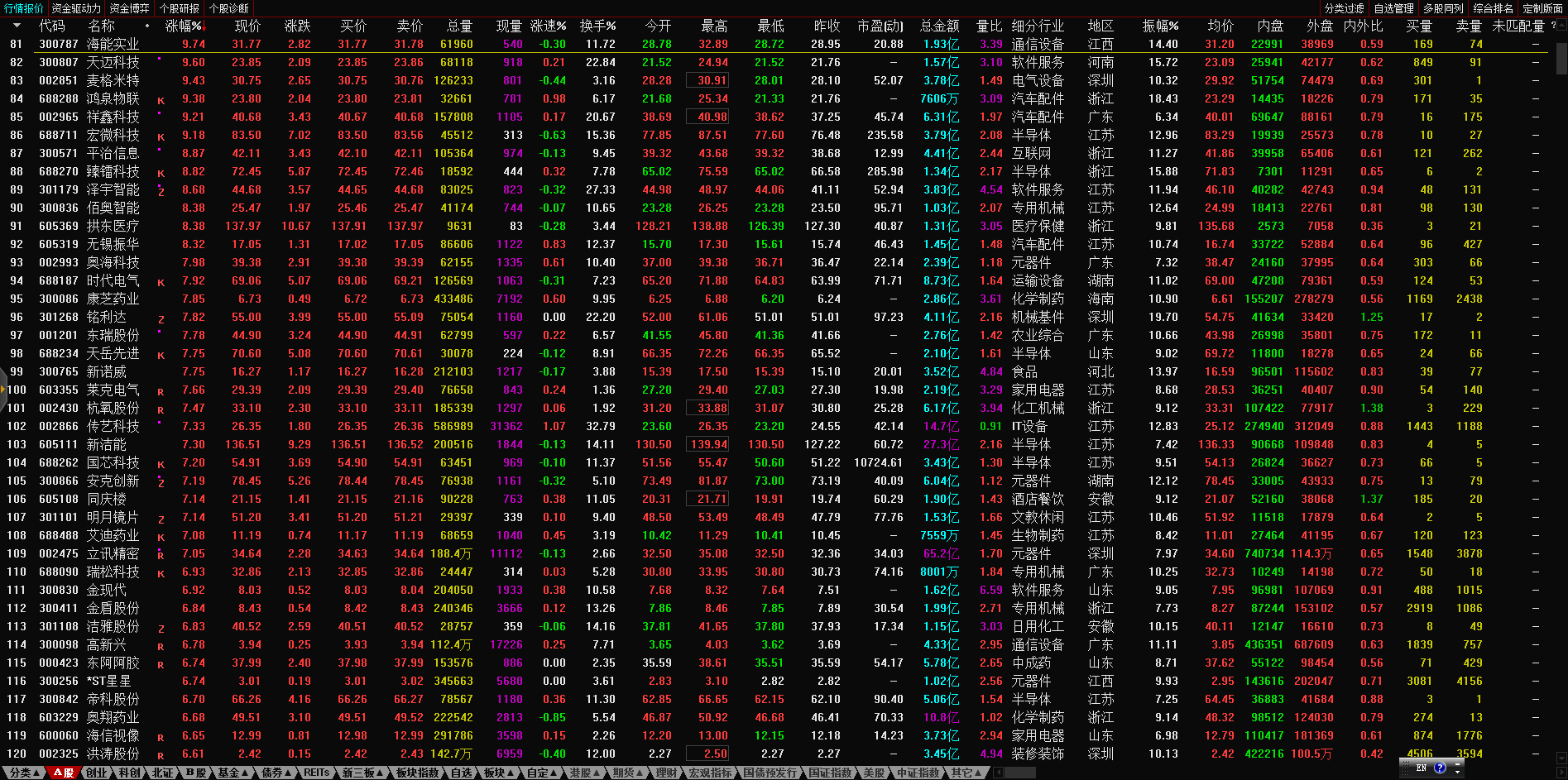Click the 分类过滤 button

[1344, 8]
